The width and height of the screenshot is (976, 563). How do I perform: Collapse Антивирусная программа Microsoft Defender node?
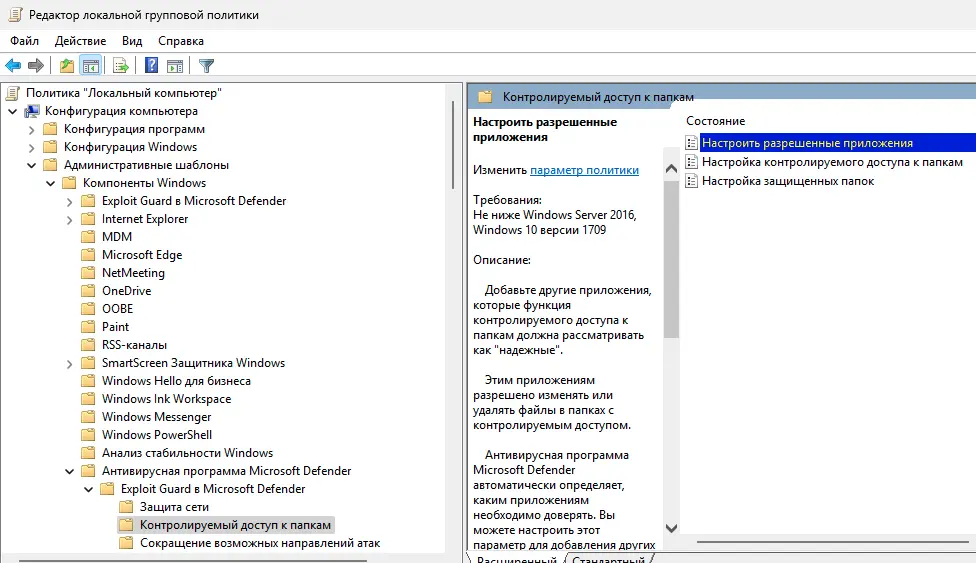(x=69, y=471)
